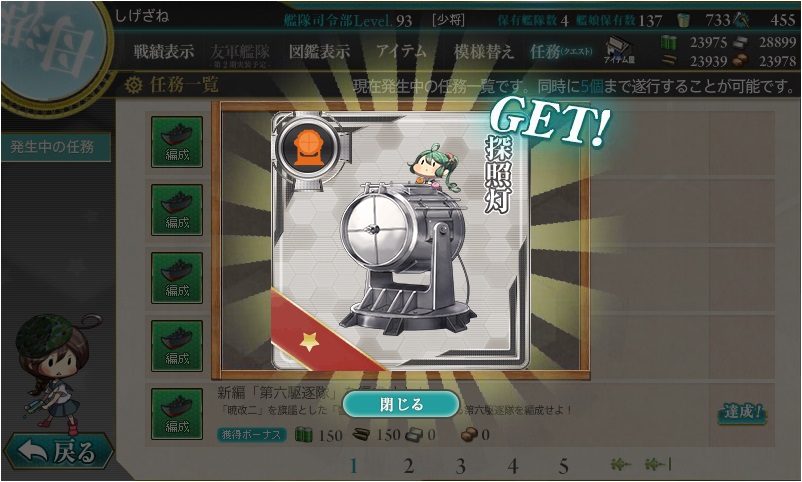This screenshot has width=802, height=482.
Task: Go to quest page 3
Action: click(x=460, y=466)
